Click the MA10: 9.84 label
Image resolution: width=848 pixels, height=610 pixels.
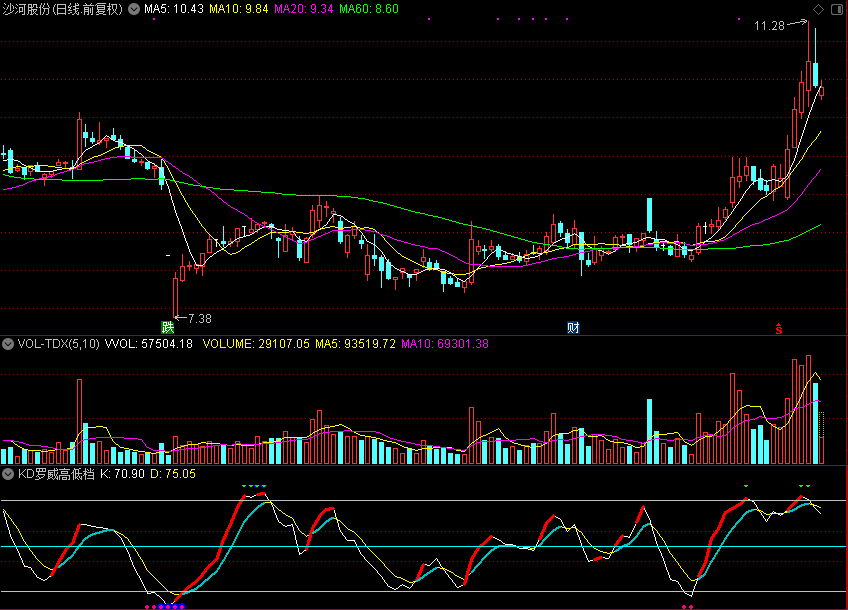coord(238,9)
